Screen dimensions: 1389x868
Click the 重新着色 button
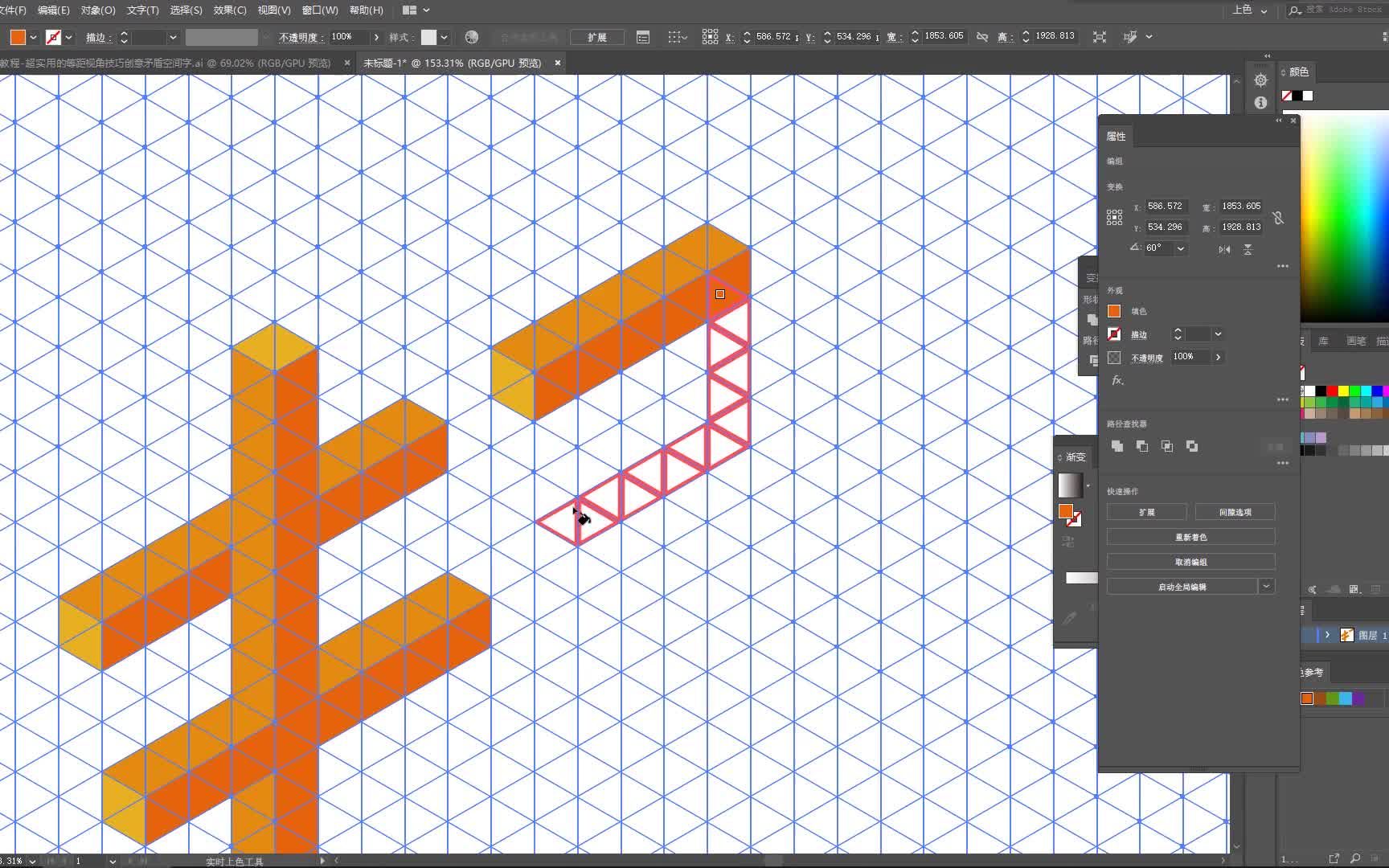click(1191, 537)
